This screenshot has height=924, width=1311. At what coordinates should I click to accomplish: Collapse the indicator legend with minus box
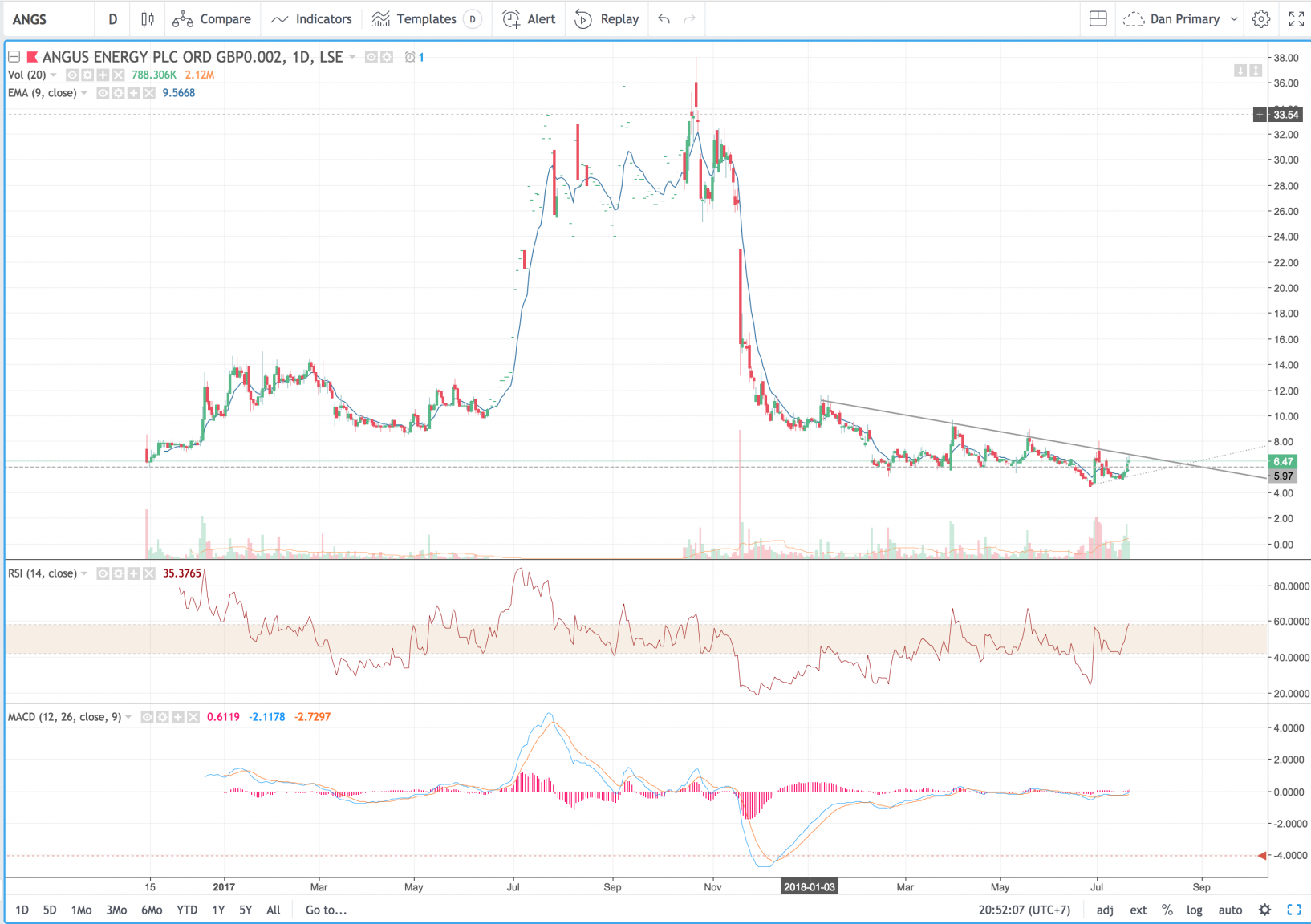(14, 57)
